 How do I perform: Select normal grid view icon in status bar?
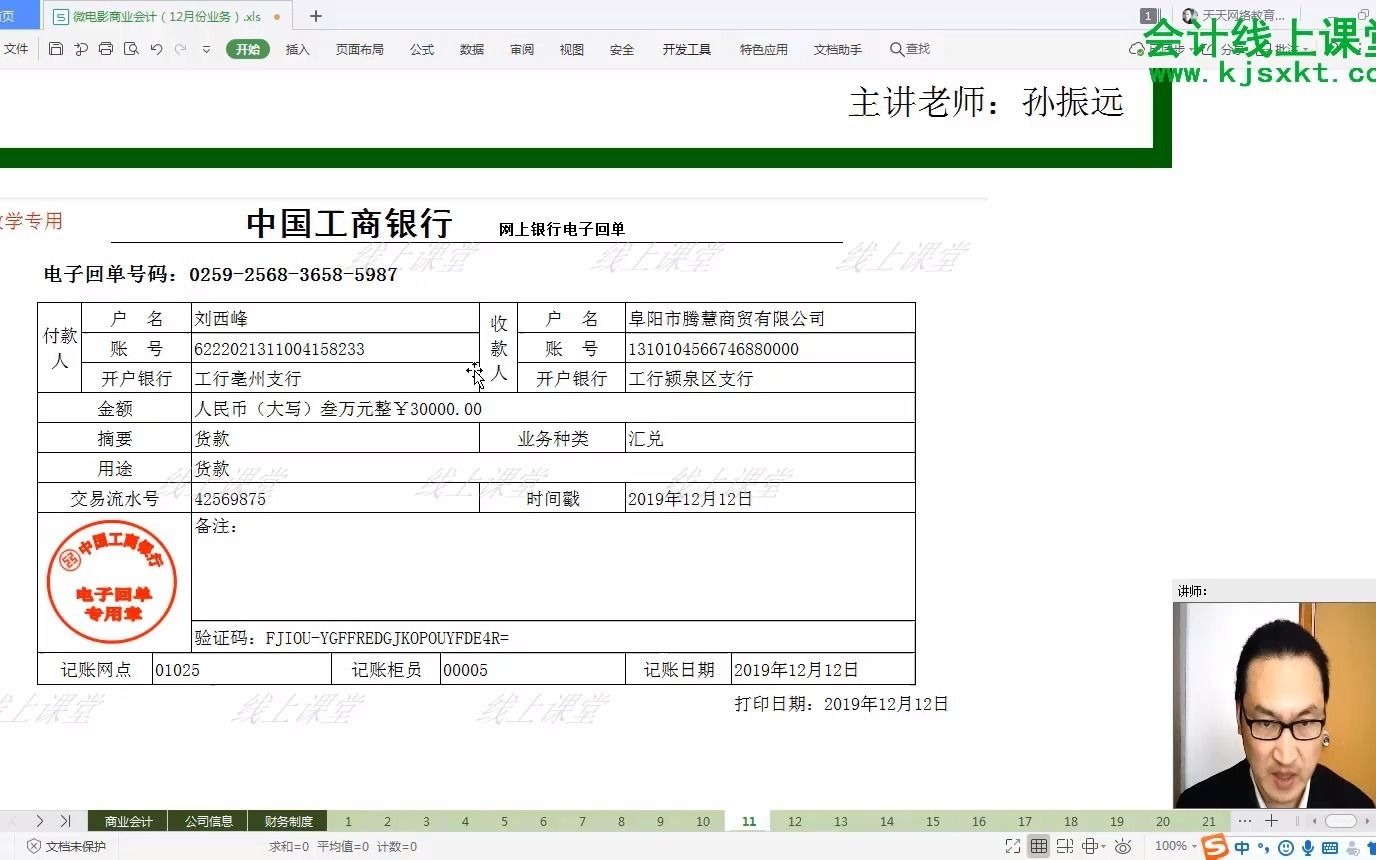[1039, 846]
